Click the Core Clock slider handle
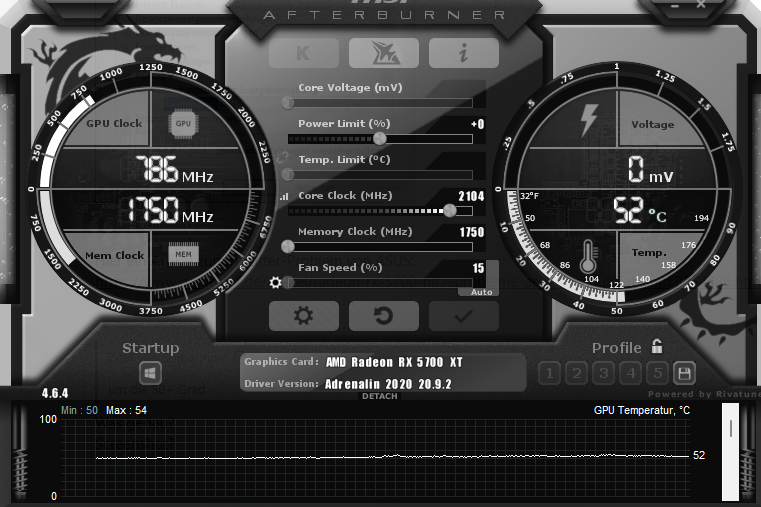761x507 pixels. pyautogui.click(x=450, y=211)
